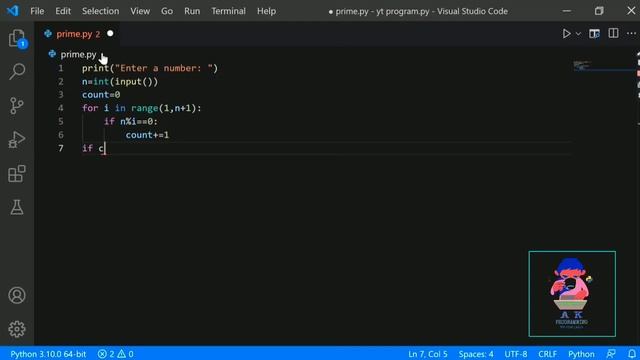The height and width of the screenshot is (360, 640).
Task: Click the for i in range line
Action: pos(142,108)
